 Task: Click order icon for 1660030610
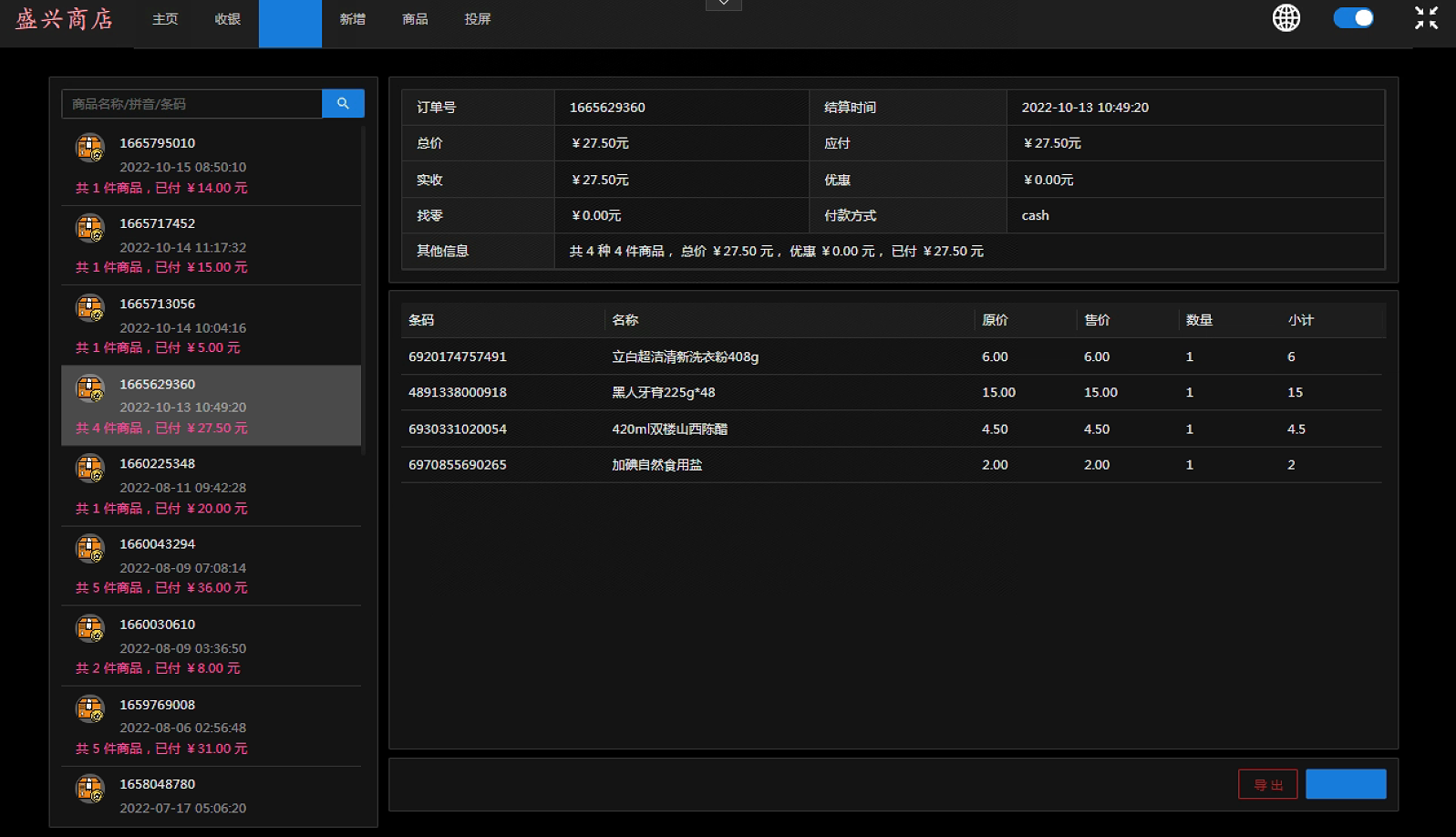click(x=89, y=629)
